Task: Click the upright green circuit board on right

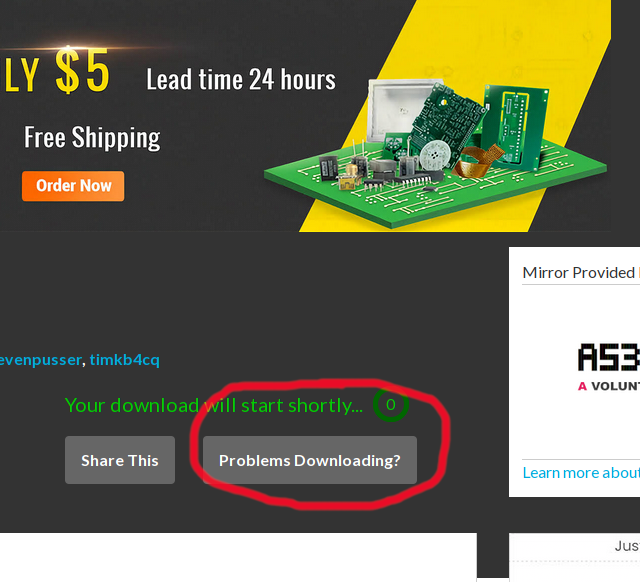Action: 514,127
